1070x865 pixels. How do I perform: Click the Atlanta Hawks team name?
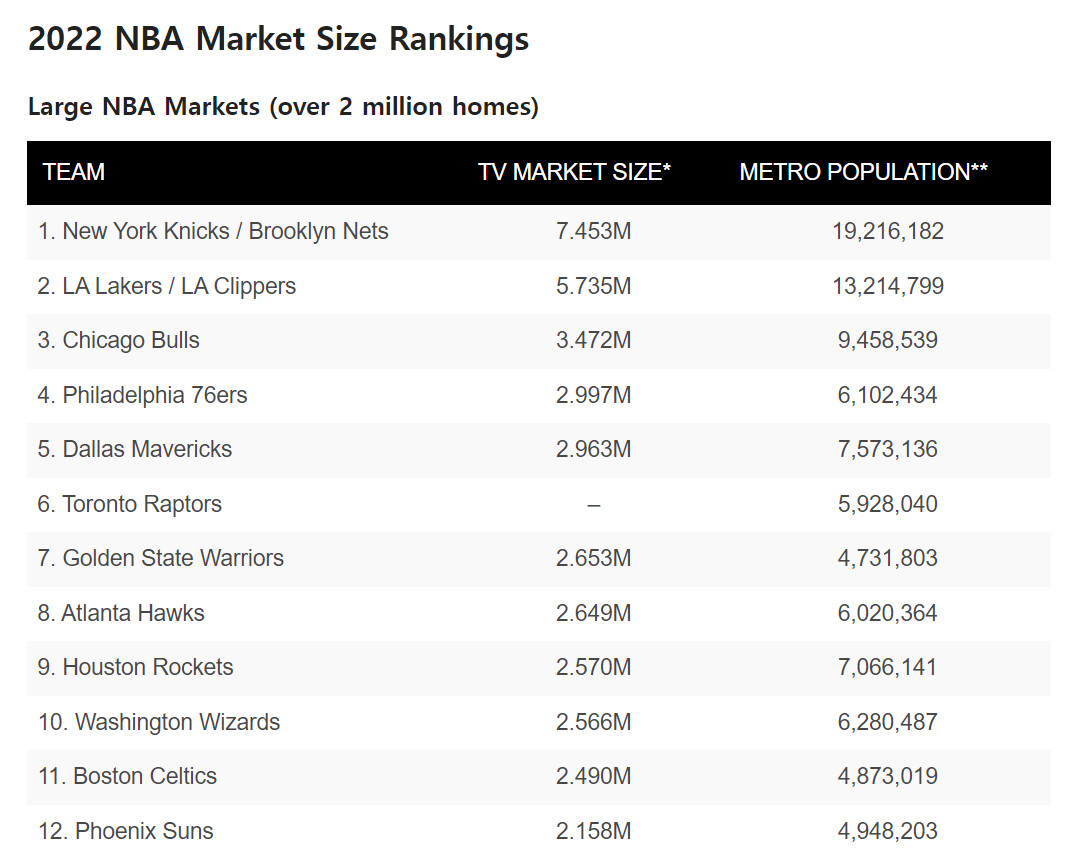coord(121,613)
